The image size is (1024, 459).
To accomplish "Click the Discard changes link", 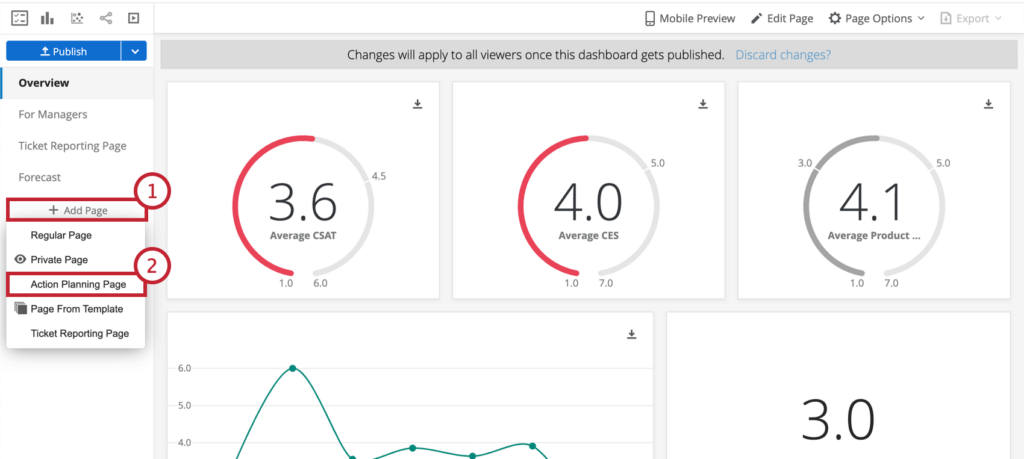I will click(x=783, y=55).
